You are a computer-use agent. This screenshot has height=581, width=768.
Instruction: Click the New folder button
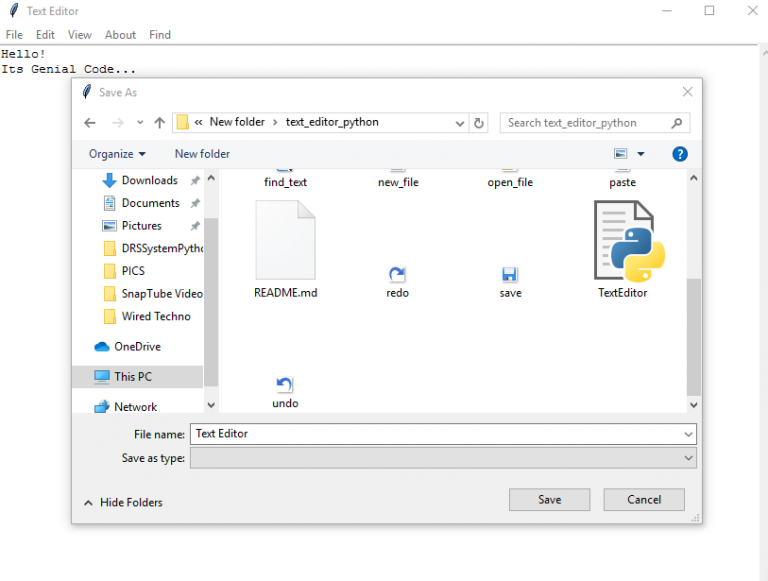202,154
